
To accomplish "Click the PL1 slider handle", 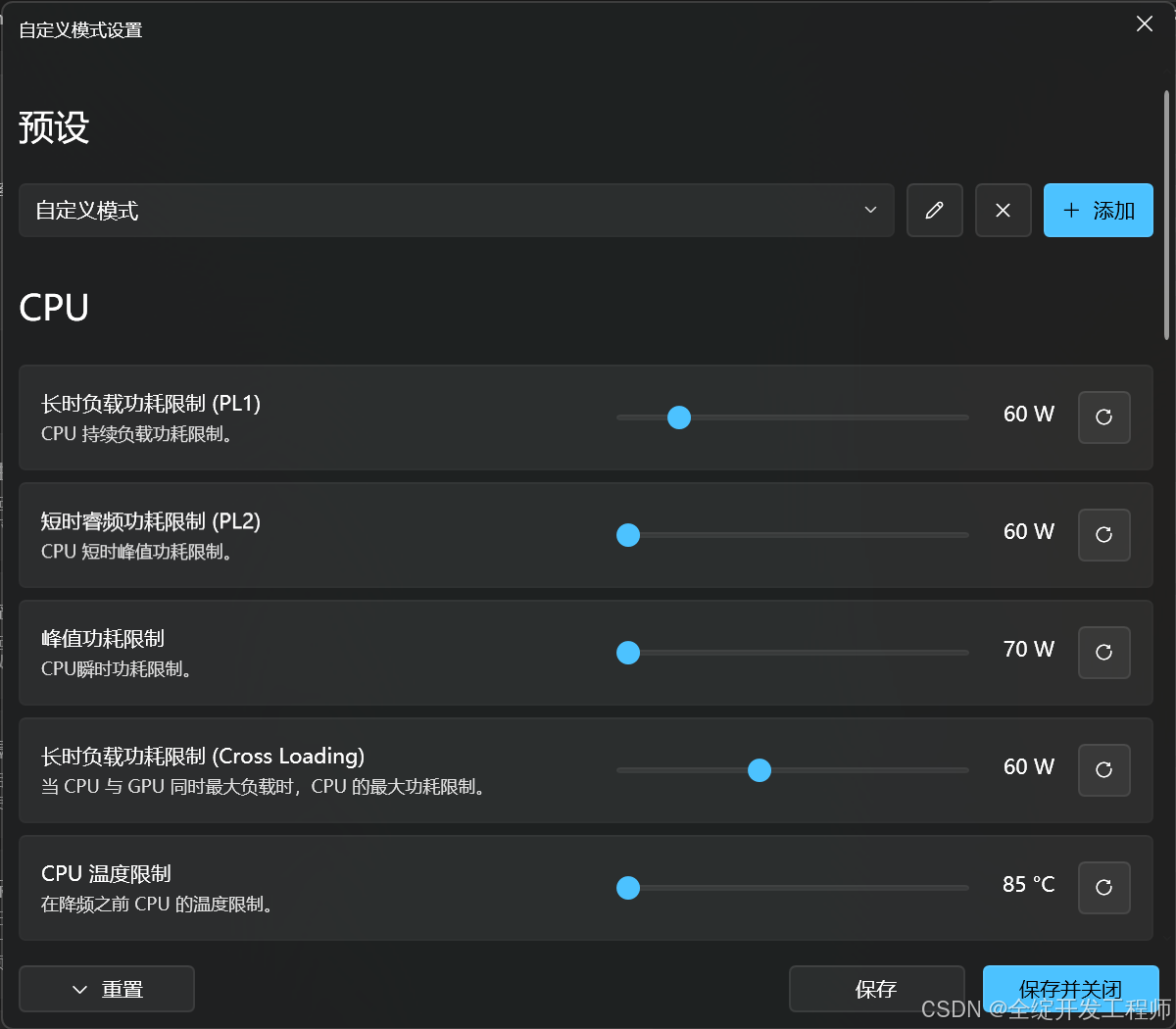I will (x=679, y=418).
